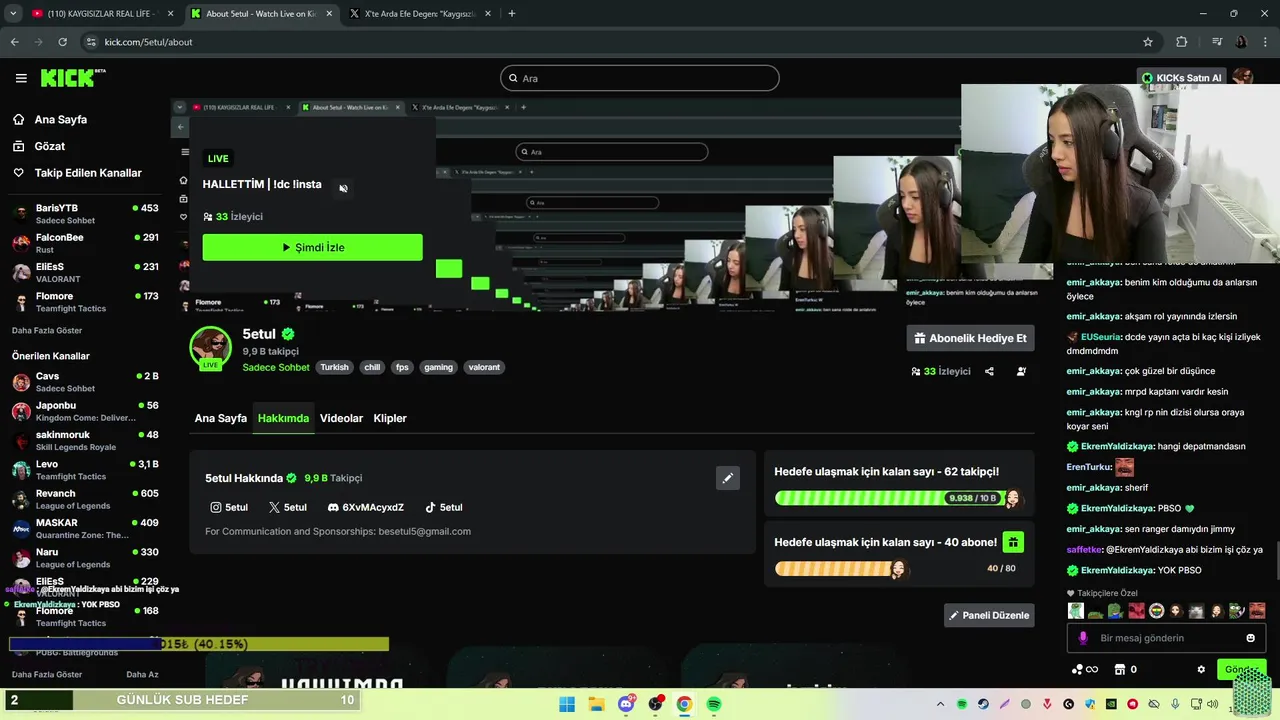Click the Paneli Düzenle button

point(989,615)
